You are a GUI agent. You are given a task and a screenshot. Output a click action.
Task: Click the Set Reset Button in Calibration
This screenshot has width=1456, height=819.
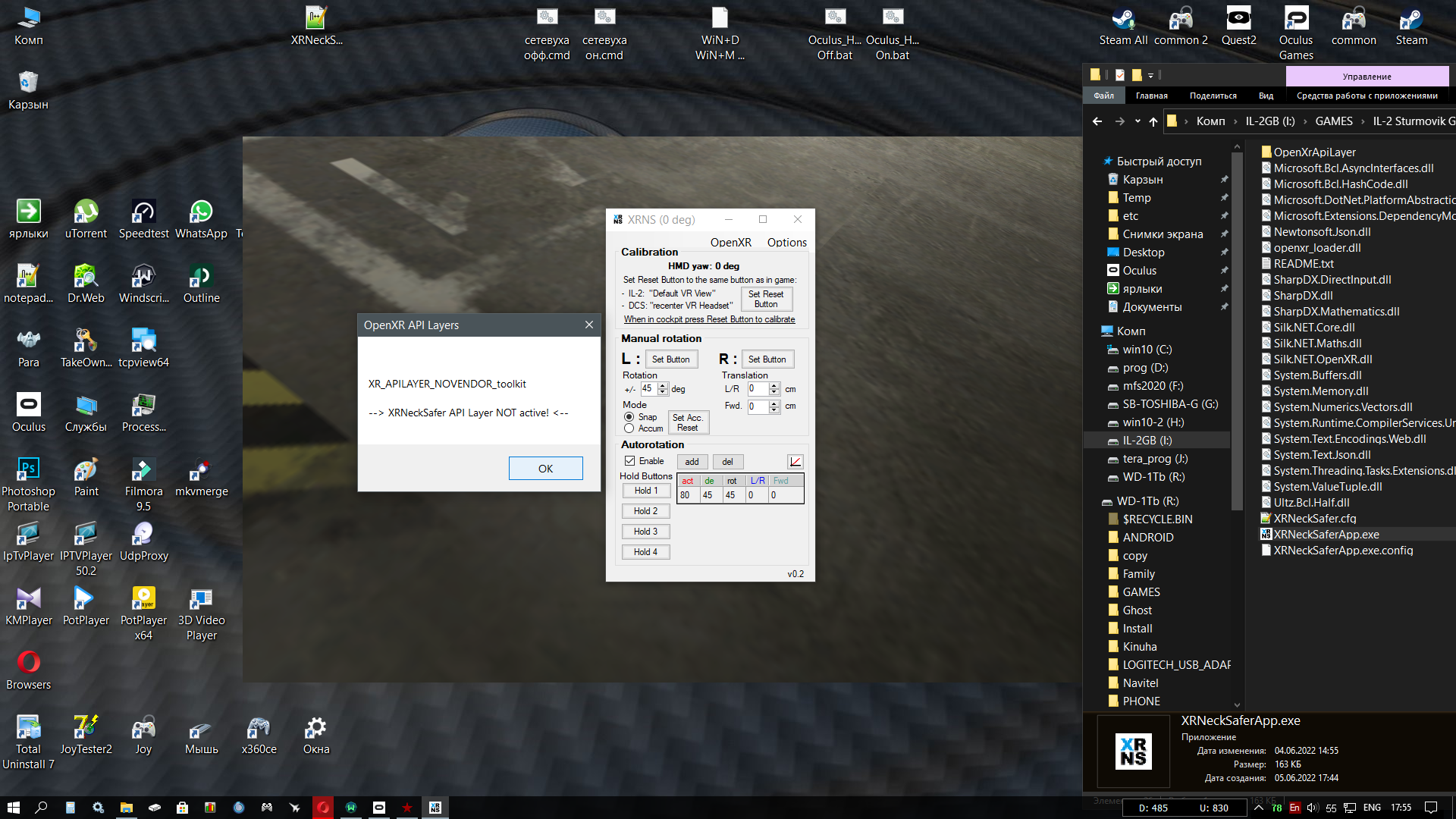(x=766, y=299)
